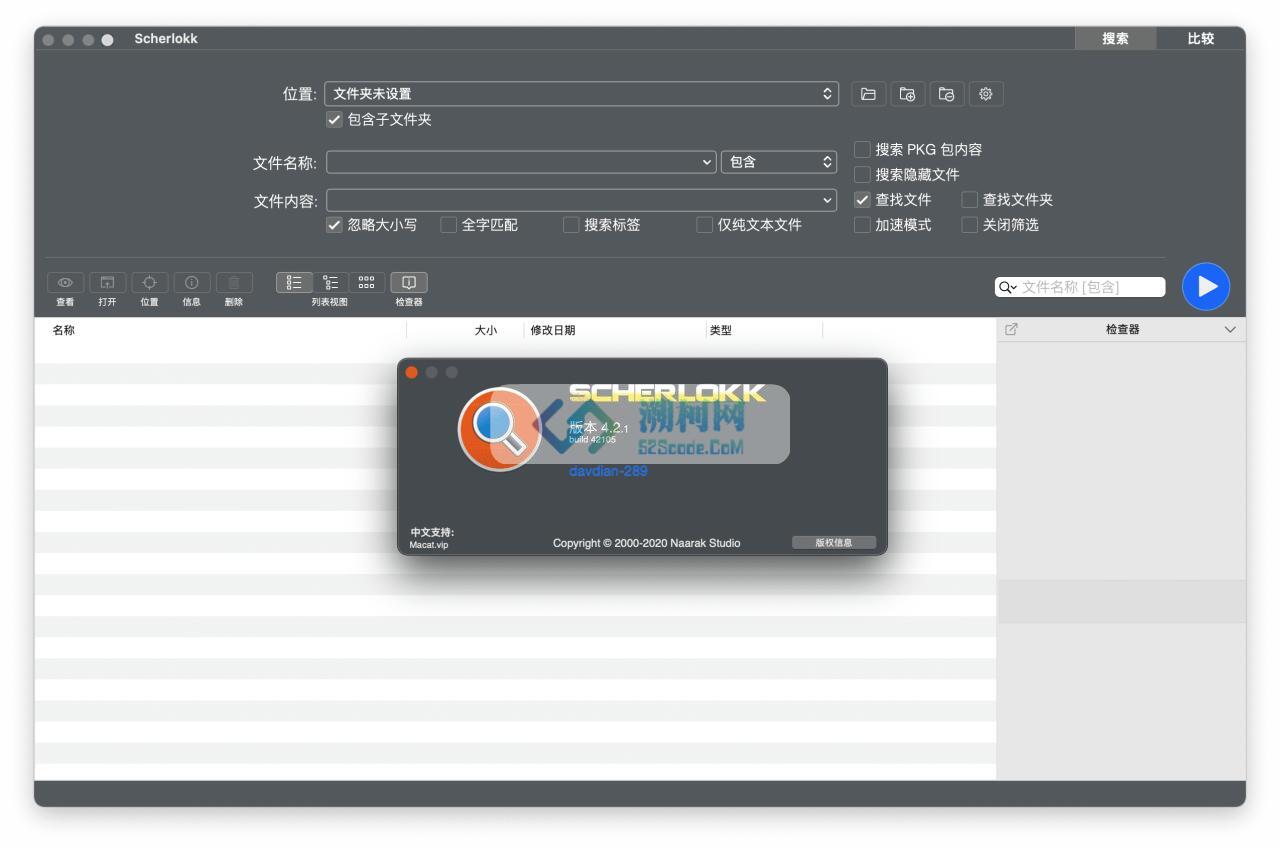Click the pop-out icon in the inspector header
This screenshot has width=1280, height=849.
click(x=1011, y=329)
